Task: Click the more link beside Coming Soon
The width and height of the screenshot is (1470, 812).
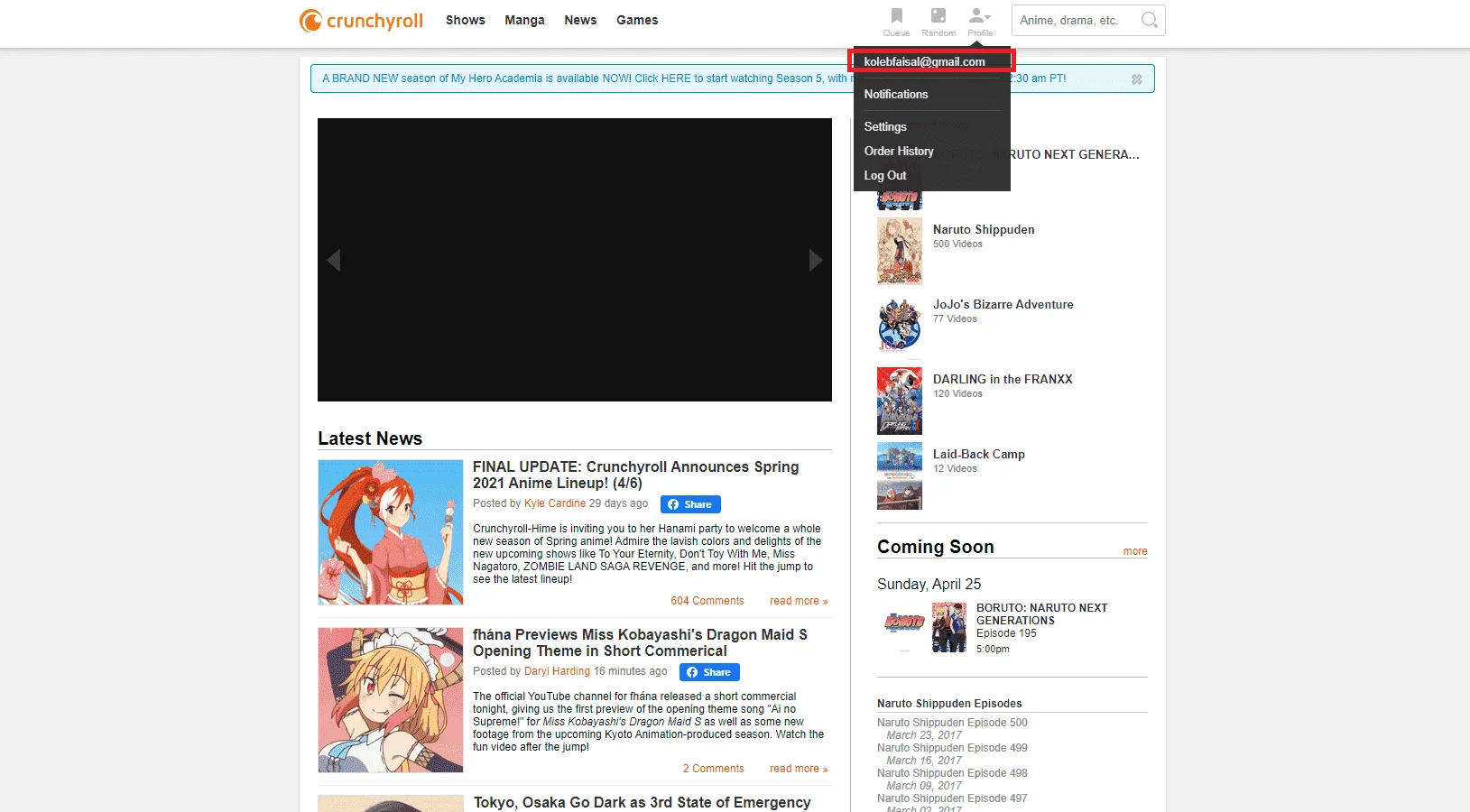Action: point(1135,551)
